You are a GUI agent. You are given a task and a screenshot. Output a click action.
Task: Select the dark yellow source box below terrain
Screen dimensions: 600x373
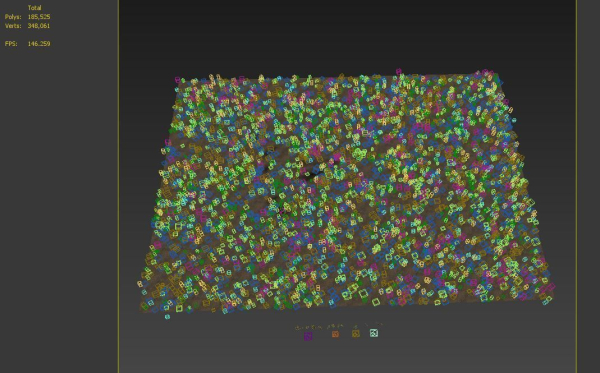pyautogui.click(x=355, y=334)
